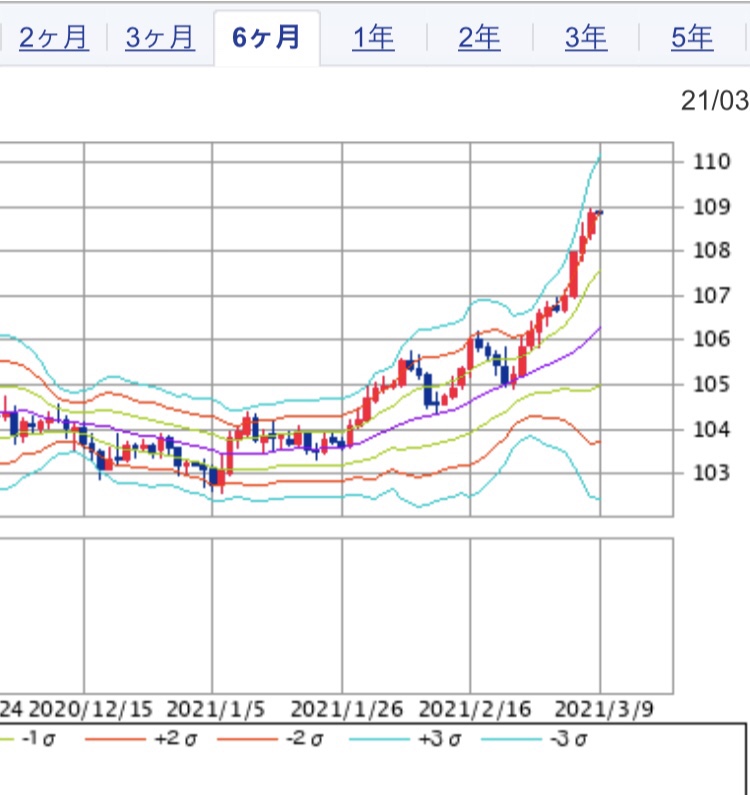The width and height of the screenshot is (750, 795).
Task: Switch chart to 3ヶ月 period tab
Action: [160, 38]
